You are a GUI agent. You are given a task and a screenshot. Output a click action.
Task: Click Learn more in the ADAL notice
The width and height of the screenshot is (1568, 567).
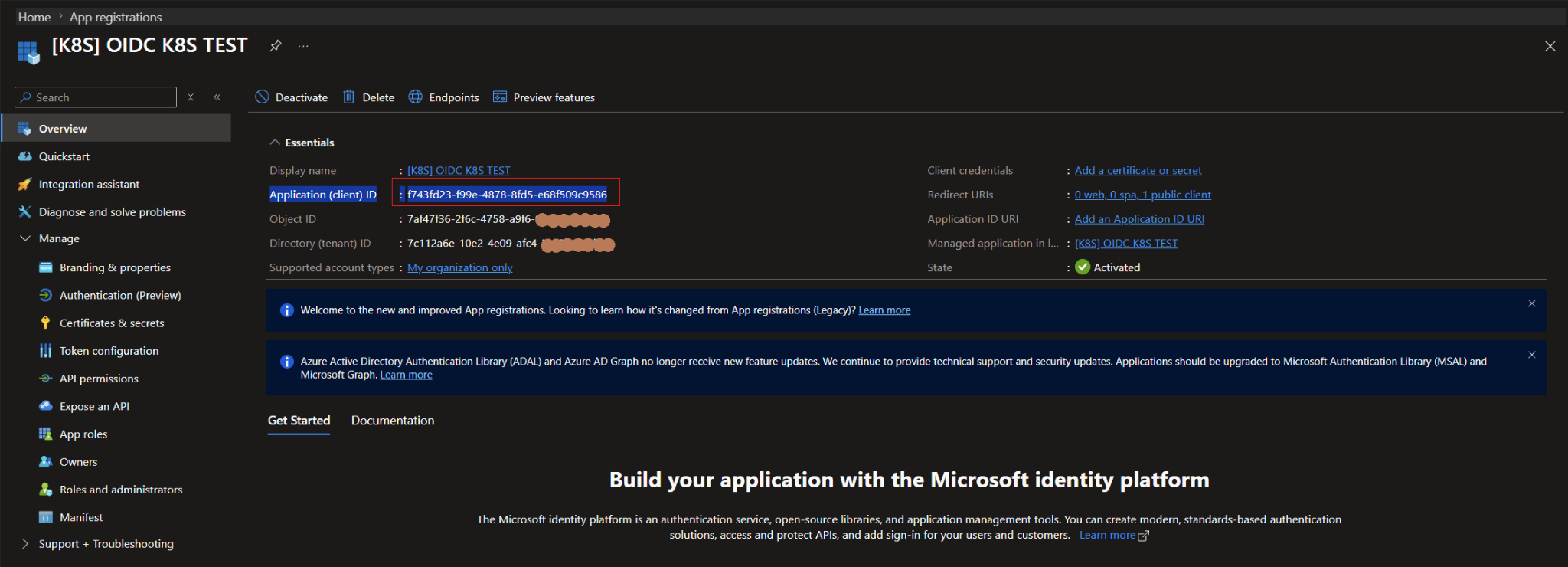tap(406, 375)
